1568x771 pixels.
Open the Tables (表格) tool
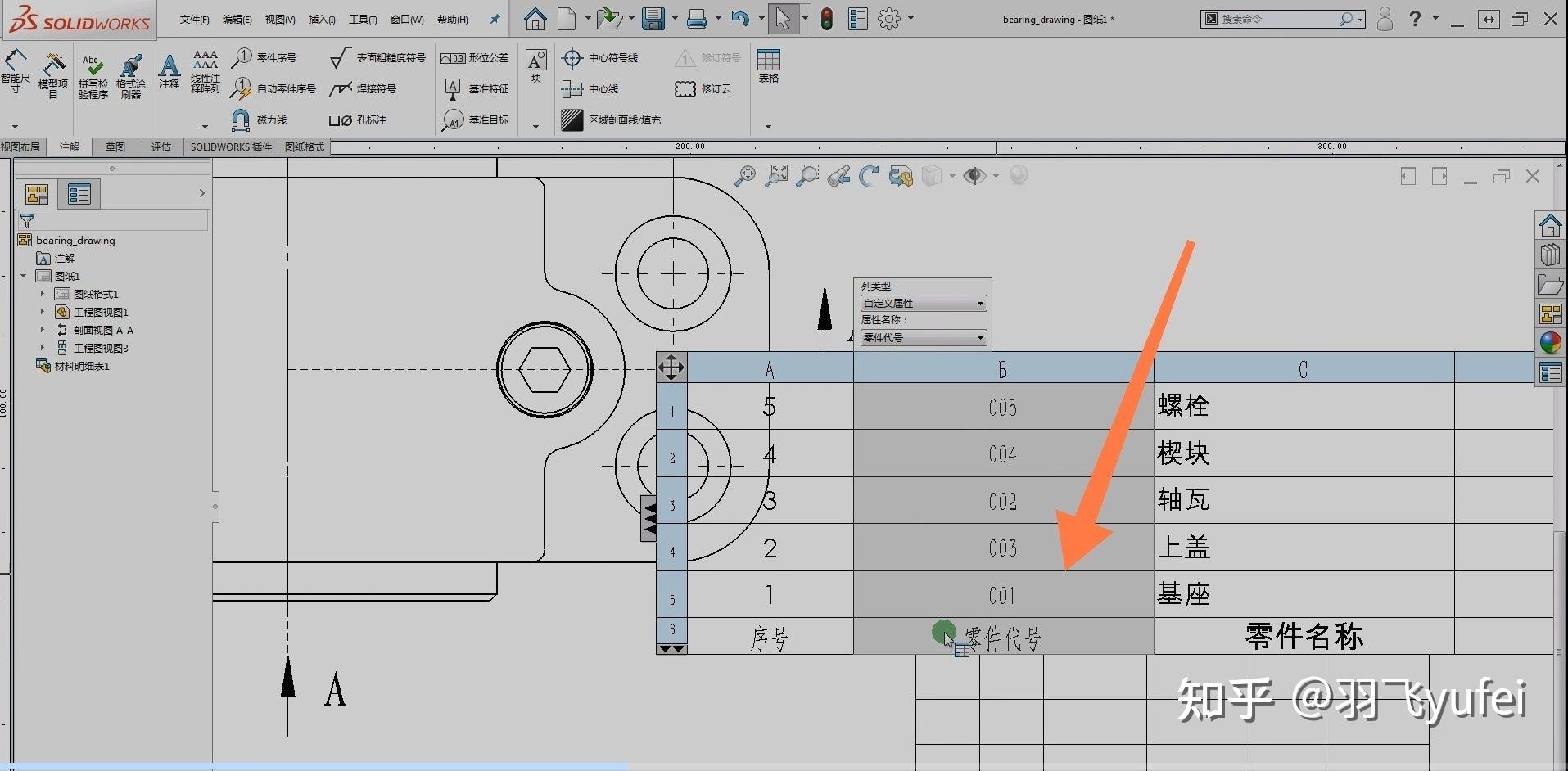pos(769,66)
